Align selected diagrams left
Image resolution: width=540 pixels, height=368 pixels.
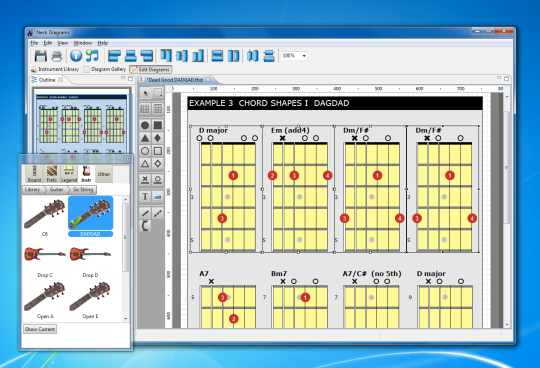(x=115, y=55)
